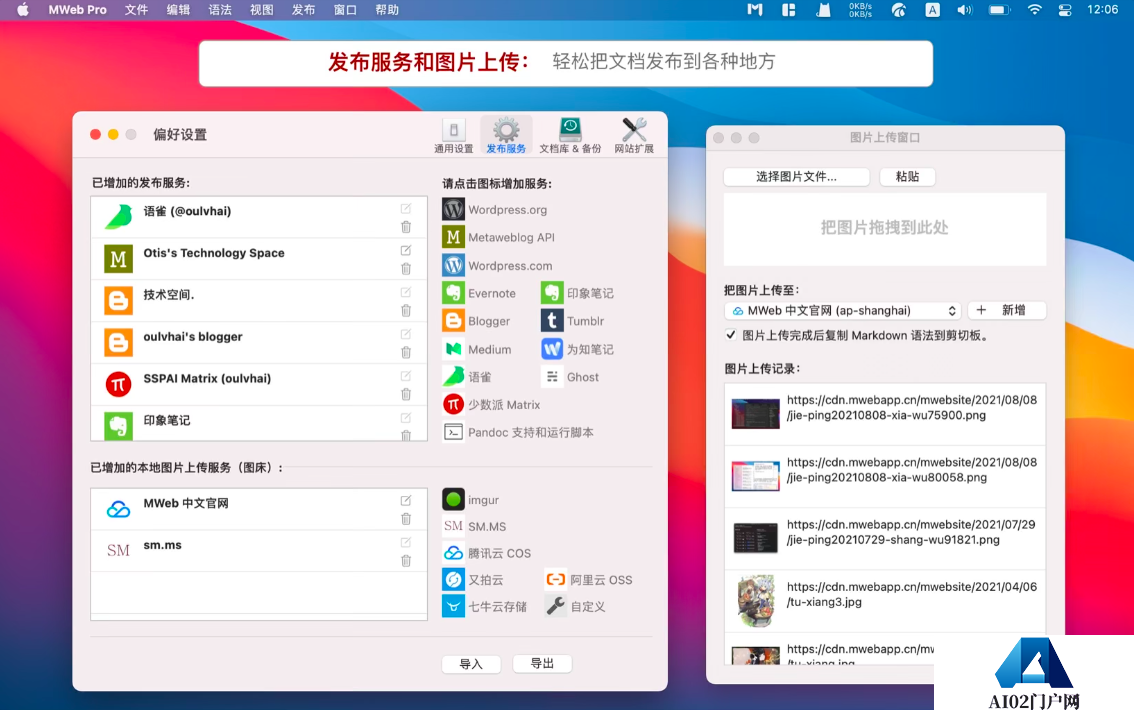1134x710 pixels.
Task: Select the upload record jie-ping20210808-xia-wu75900.png thumbnail
Action: (x=755, y=414)
